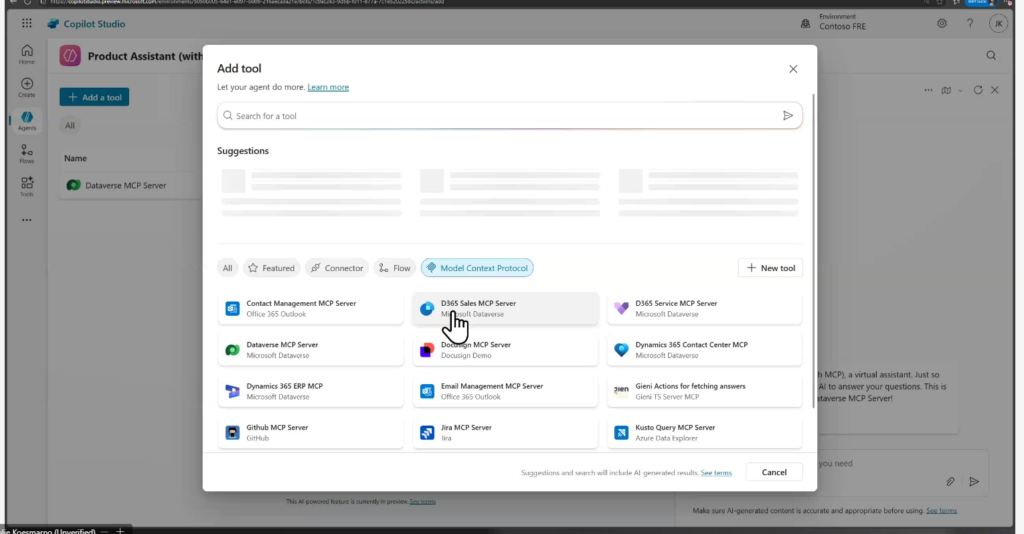Viewport: 1024px width, 534px height.
Task: Click the search magnifier on the agent page
Action: tap(991, 55)
